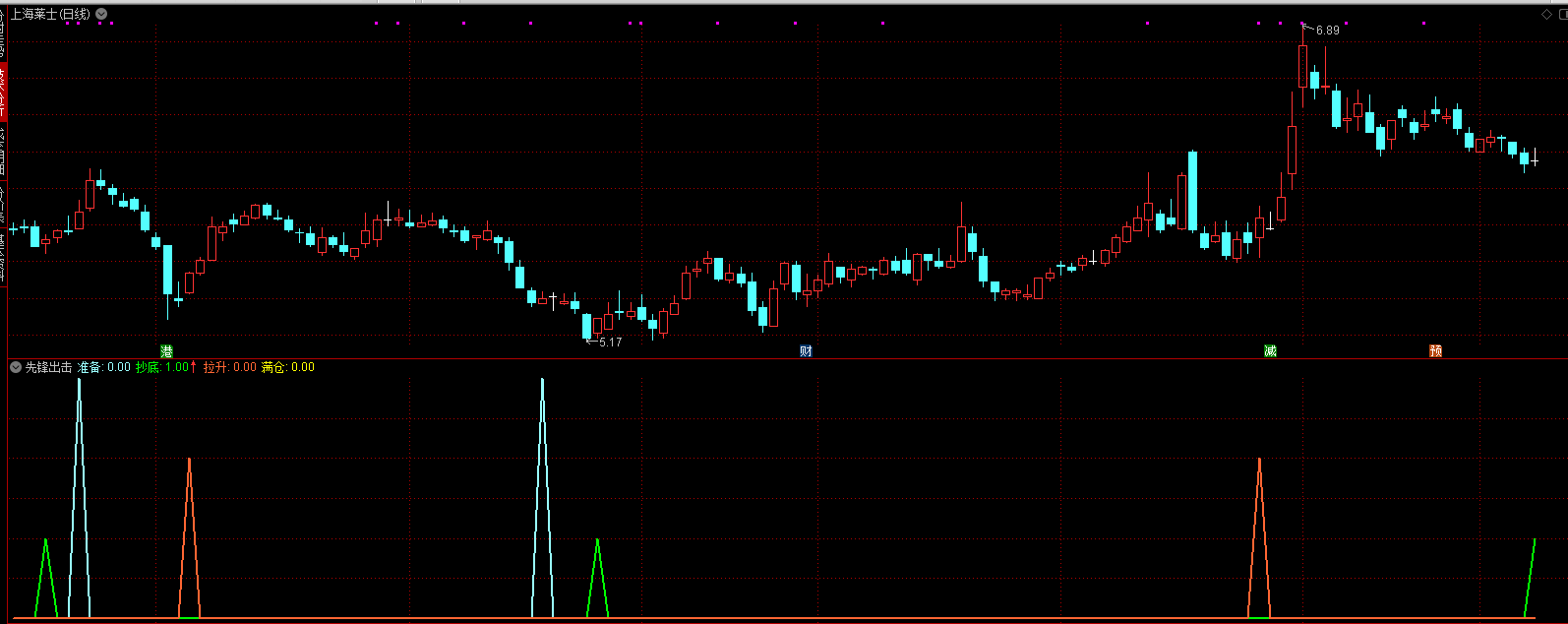
Task: Click the red 拉升: 0.00 value
Action: 230,367
